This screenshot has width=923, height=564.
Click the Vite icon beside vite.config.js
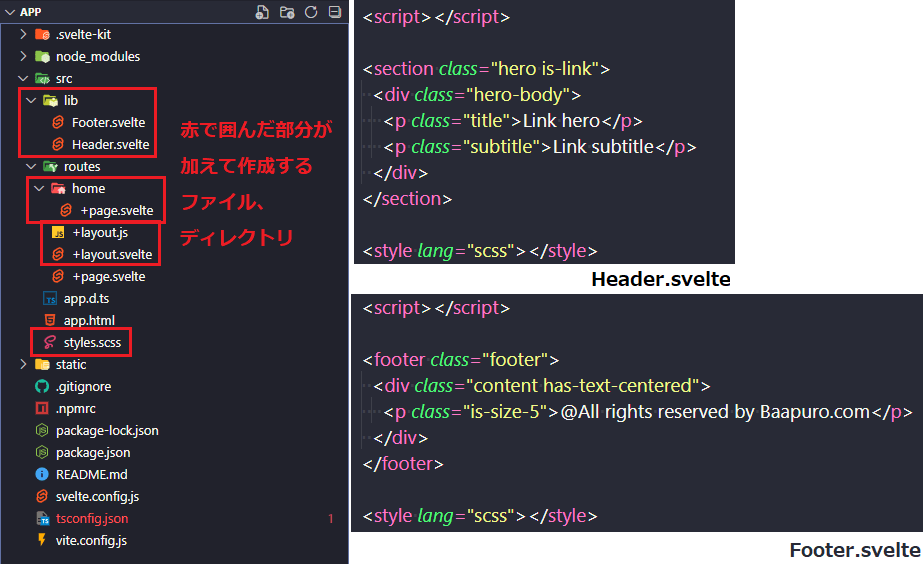pyautogui.click(x=42, y=540)
